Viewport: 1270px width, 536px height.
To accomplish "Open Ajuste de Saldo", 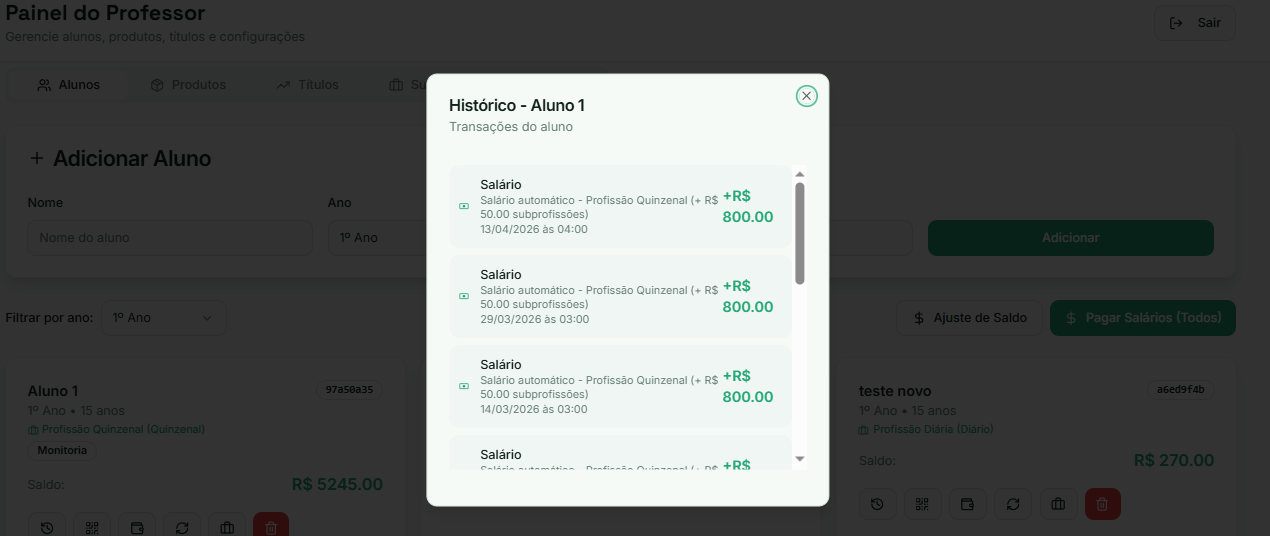I will [x=969, y=318].
